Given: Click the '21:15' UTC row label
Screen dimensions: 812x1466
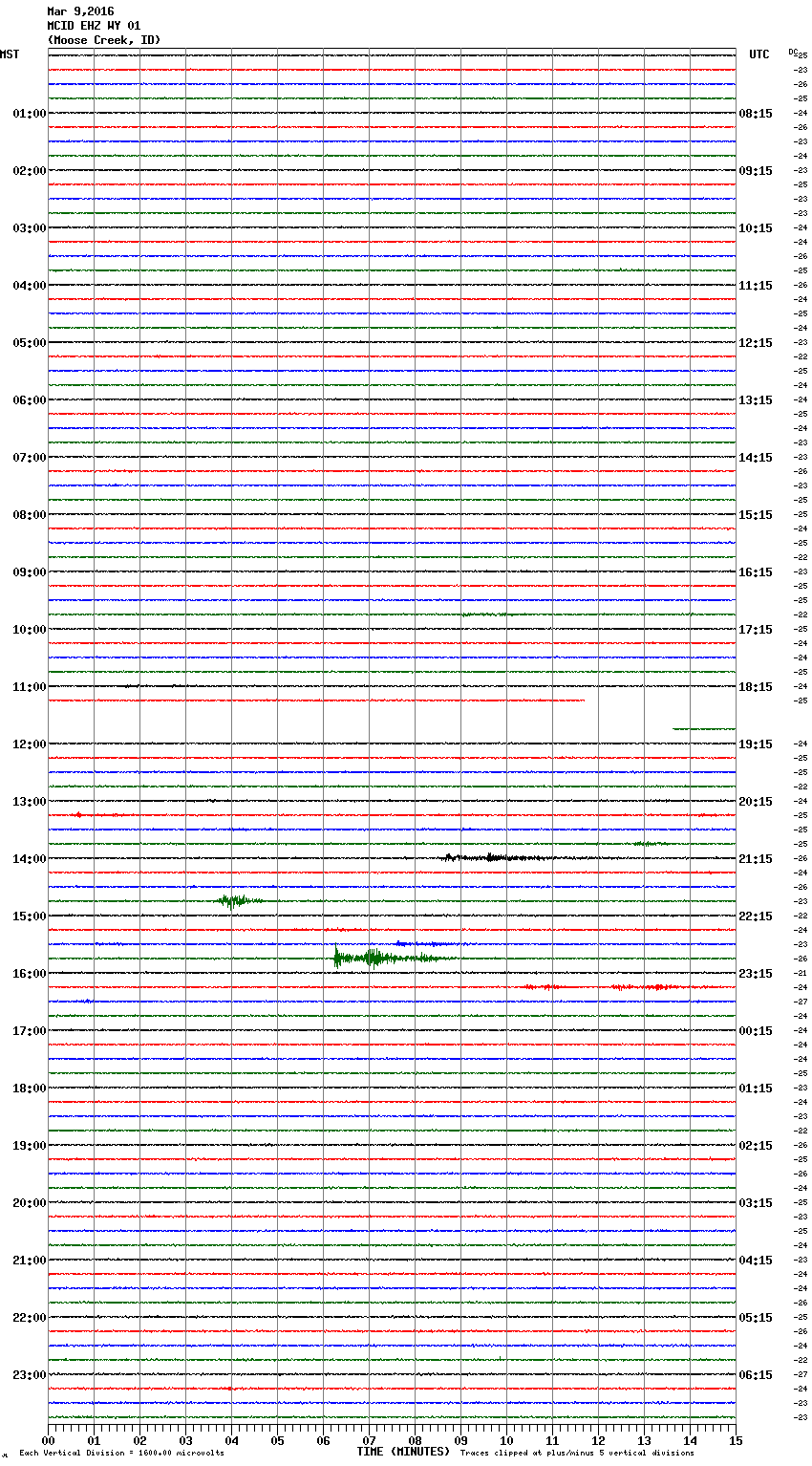Looking at the screenshot, I should [756, 859].
